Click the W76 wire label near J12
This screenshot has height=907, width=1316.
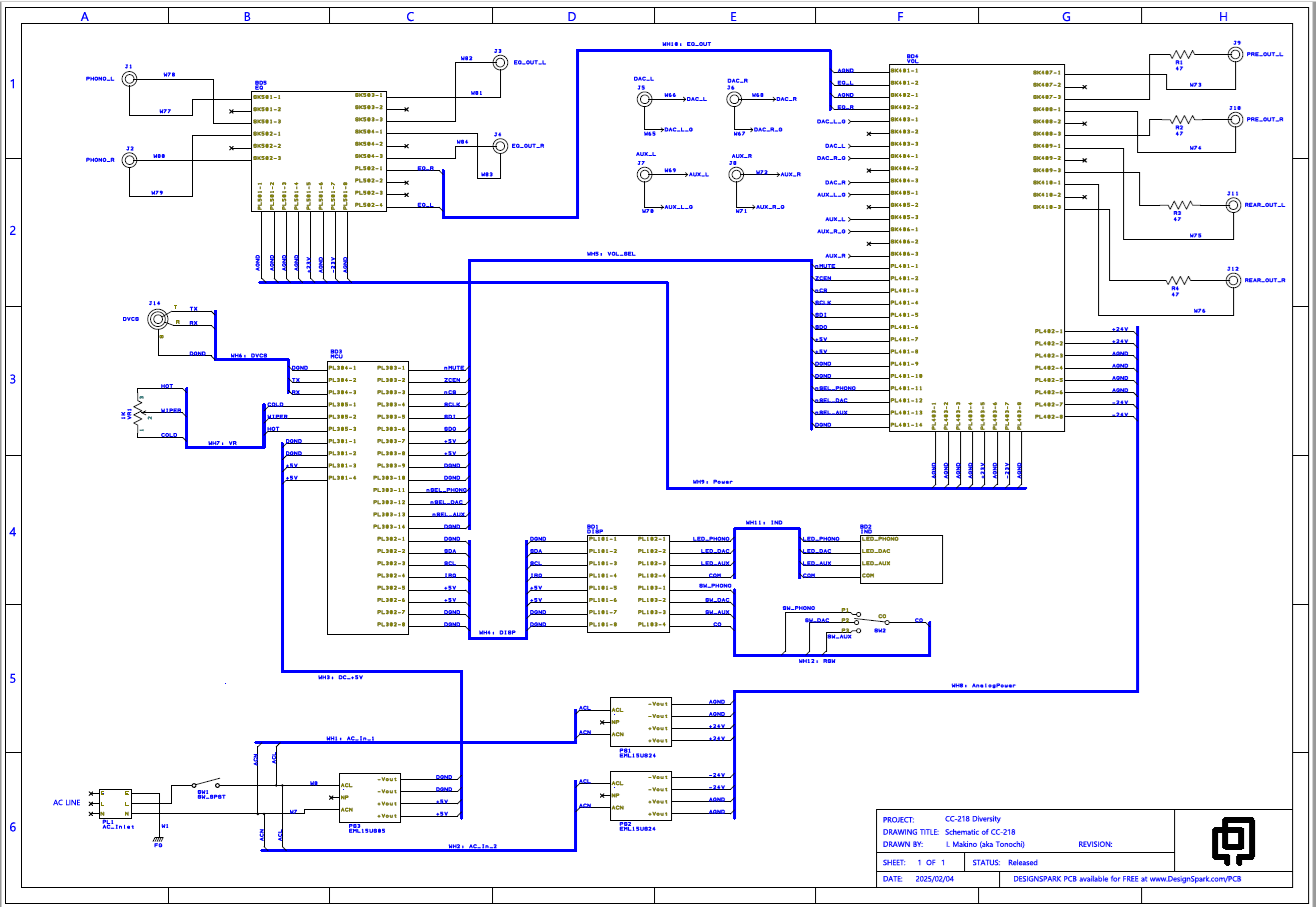click(1198, 311)
